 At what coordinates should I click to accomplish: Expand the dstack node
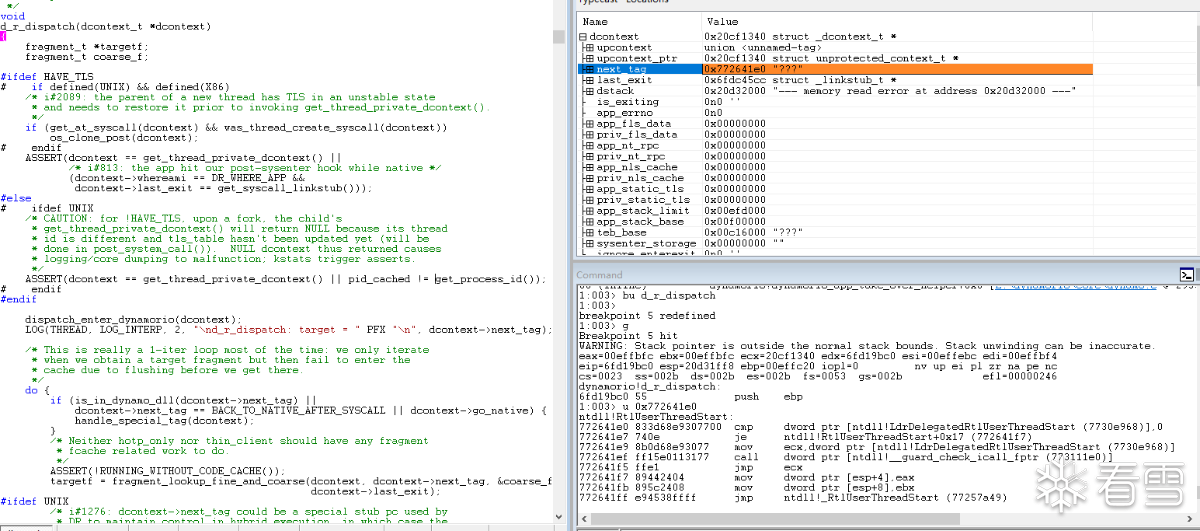click(590, 91)
